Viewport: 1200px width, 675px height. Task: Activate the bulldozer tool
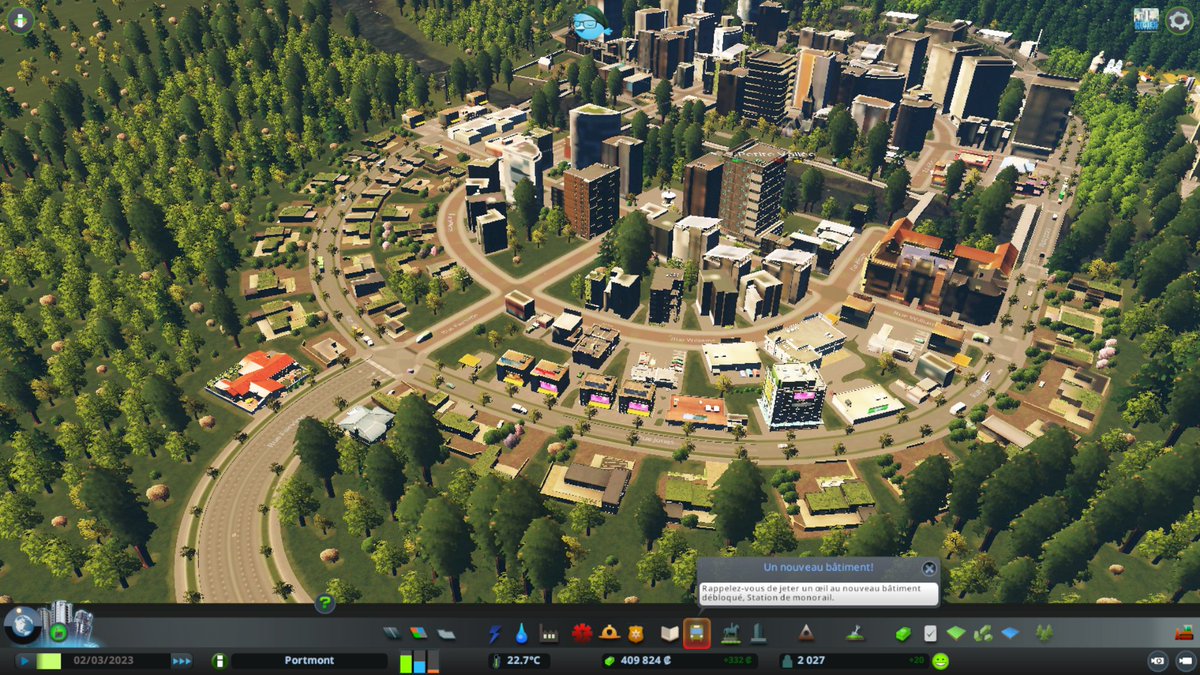point(1184,633)
